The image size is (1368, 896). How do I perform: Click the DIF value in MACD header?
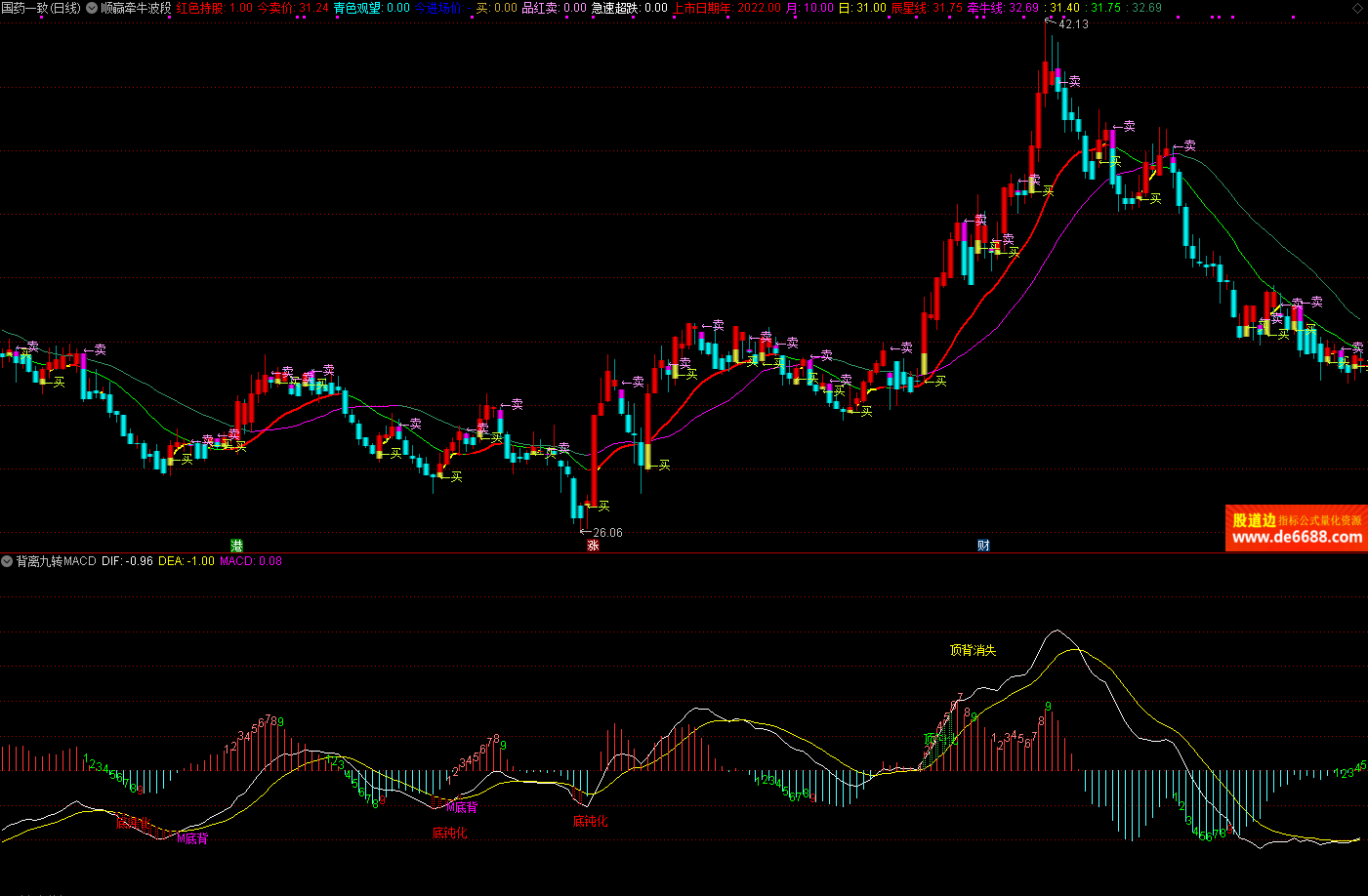[x=127, y=561]
